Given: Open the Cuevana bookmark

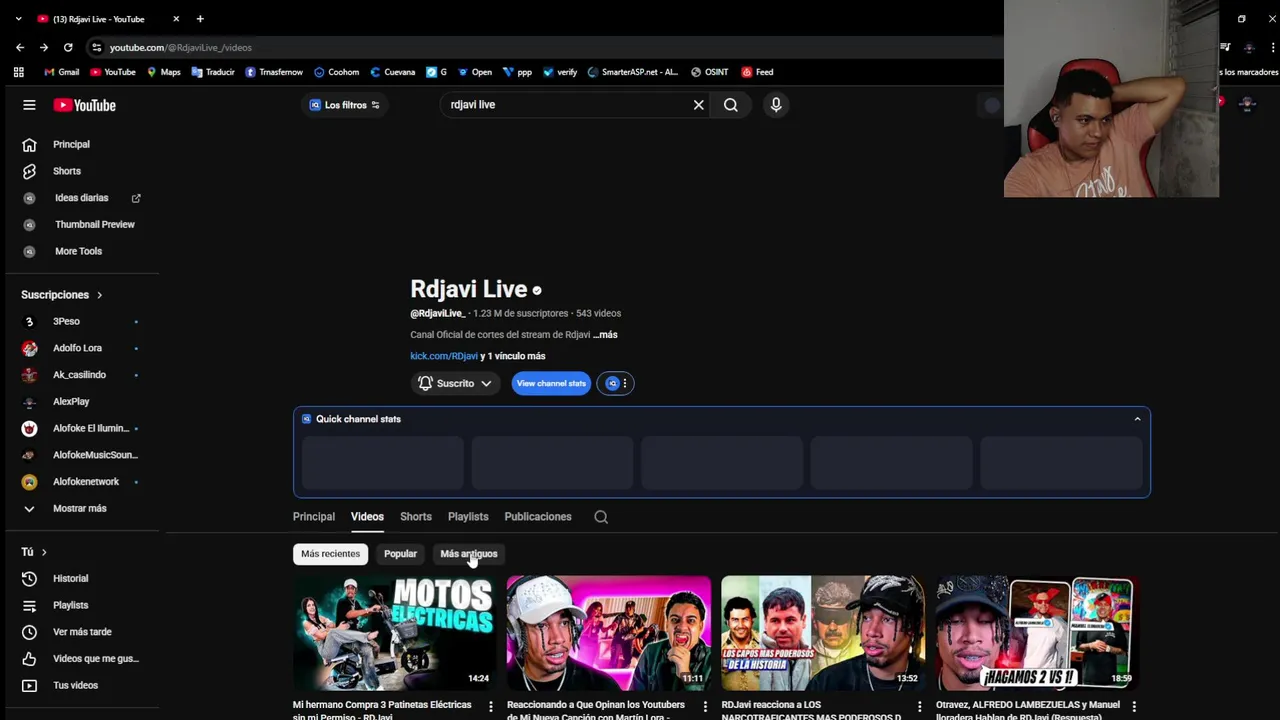Looking at the screenshot, I should click(x=392, y=72).
